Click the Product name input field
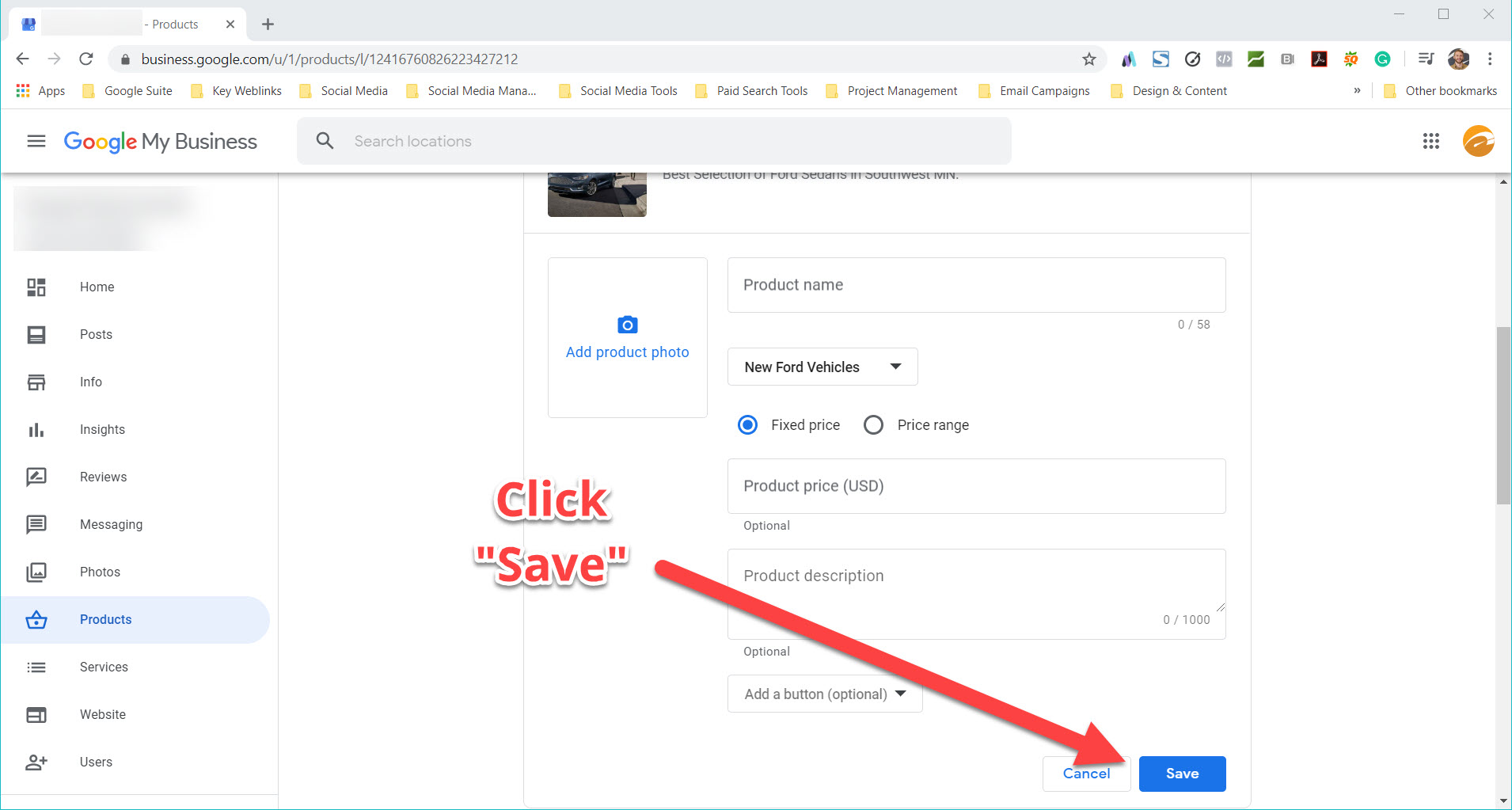1512x810 pixels. 976,285
